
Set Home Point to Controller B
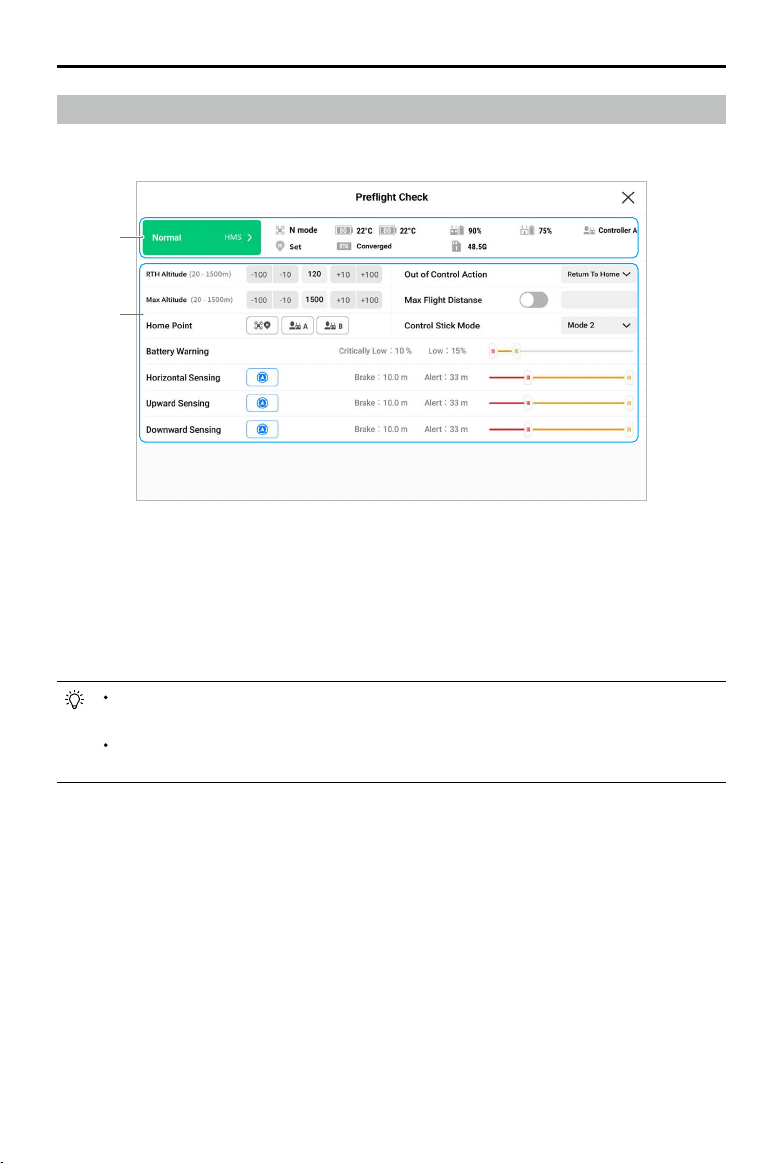pos(333,326)
